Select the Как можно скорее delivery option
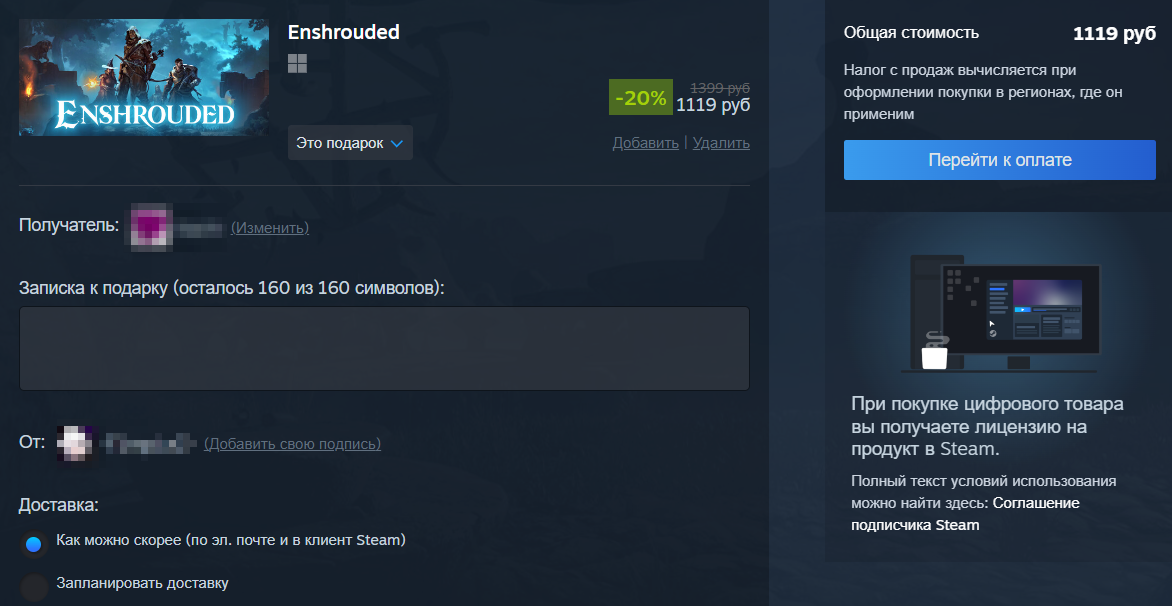The image size is (1172, 606). coord(33,544)
